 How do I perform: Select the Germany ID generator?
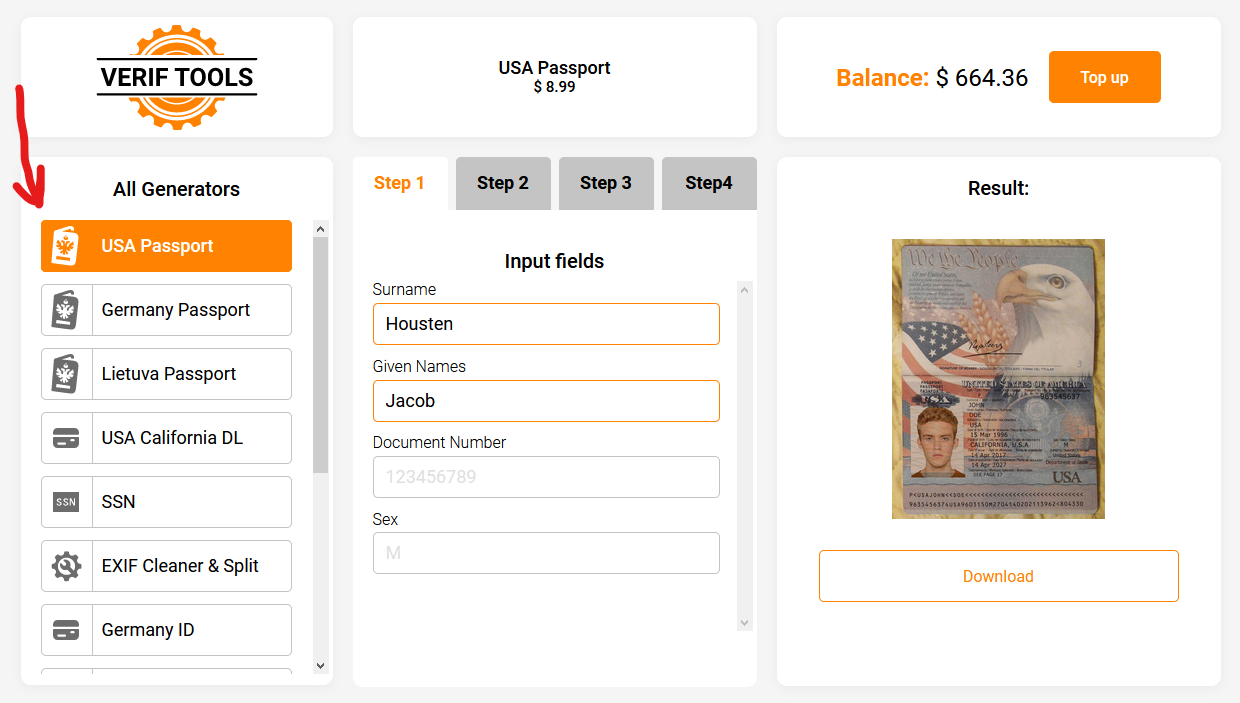tap(166, 630)
